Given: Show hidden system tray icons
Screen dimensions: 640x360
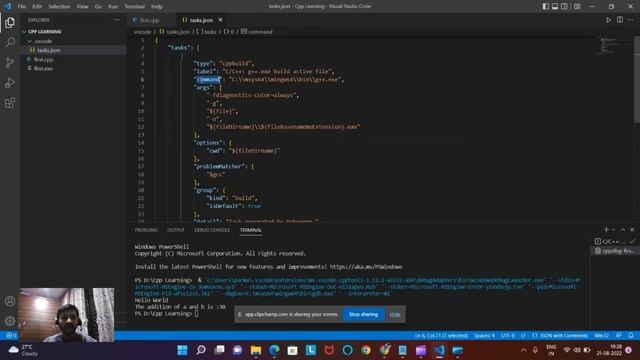Looking at the screenshot, I should pyautogui.click(x=523, y=350).
